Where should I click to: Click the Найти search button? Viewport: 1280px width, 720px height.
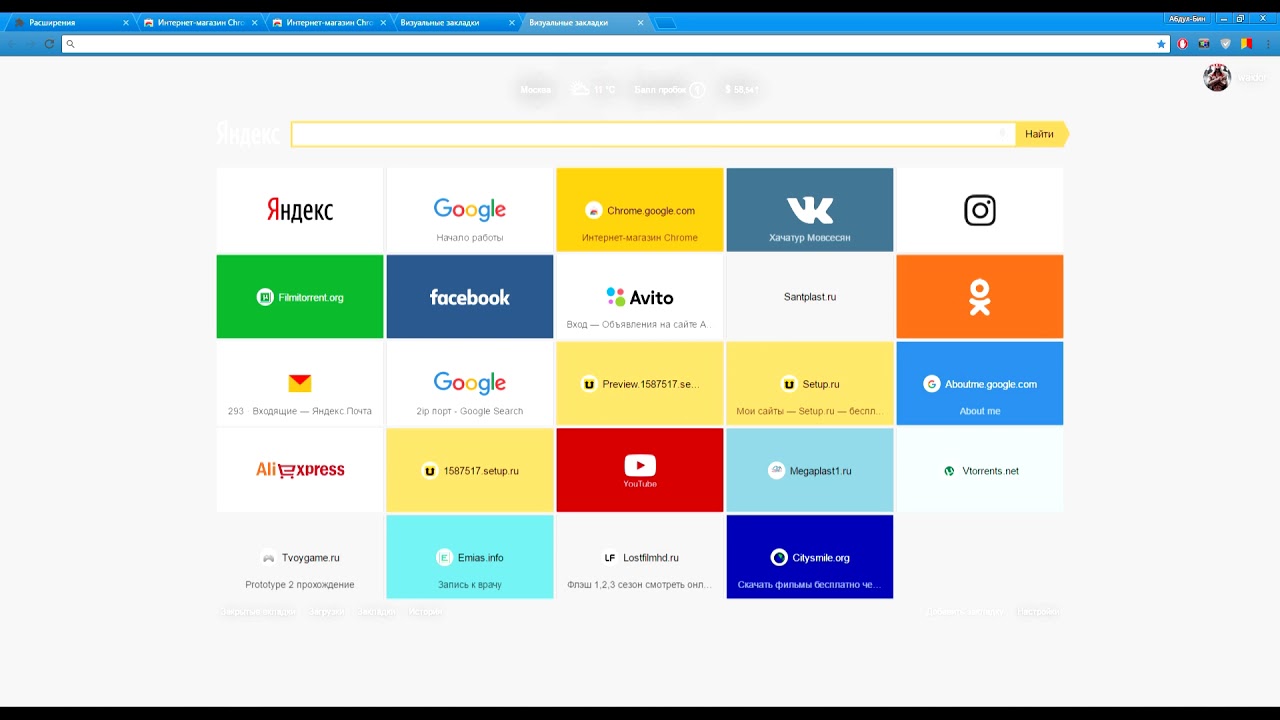[x=1041, y=134]
